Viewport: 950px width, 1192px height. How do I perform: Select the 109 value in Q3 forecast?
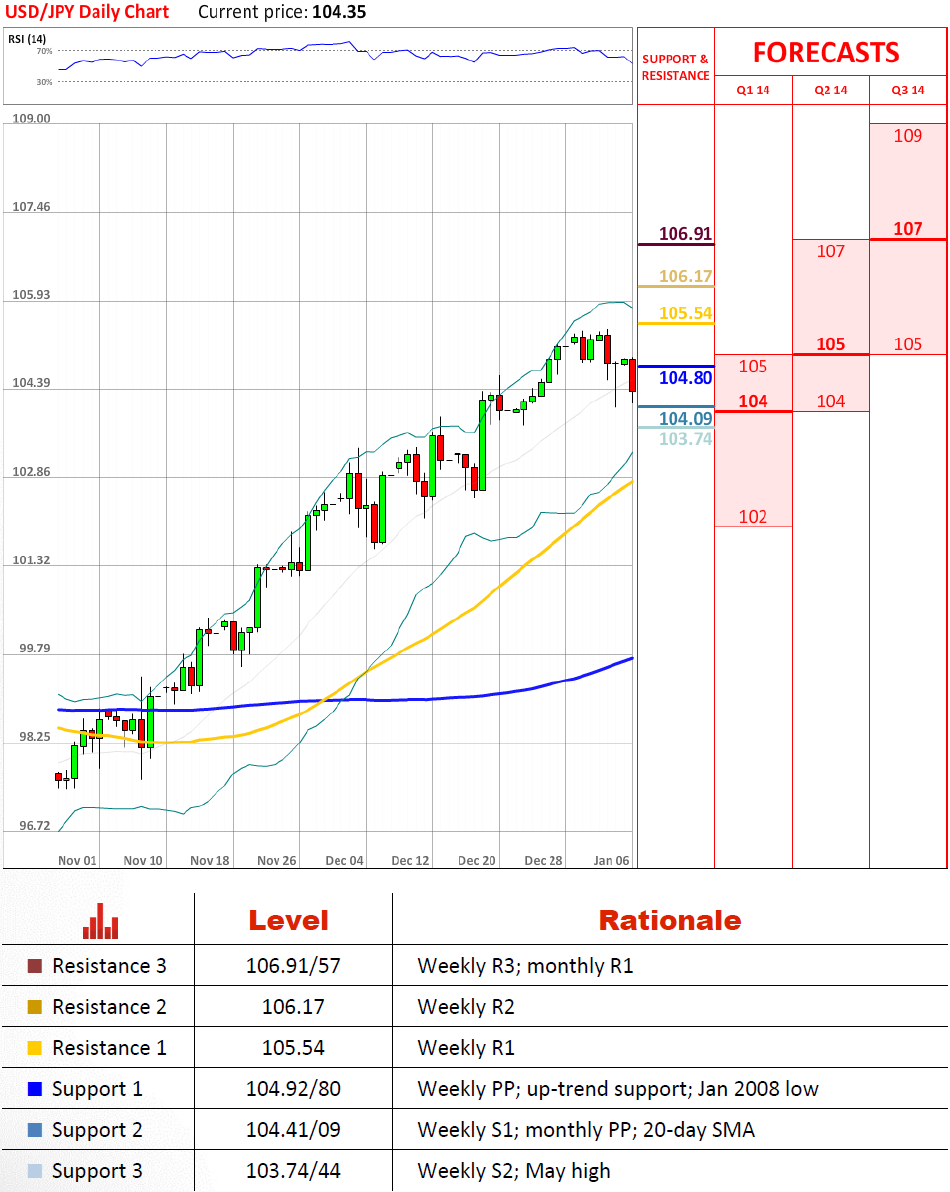[907, 136]
